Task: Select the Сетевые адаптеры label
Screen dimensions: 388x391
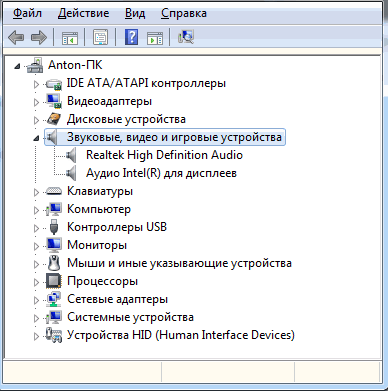Action: pyautogui.click(x=117, y=299)
